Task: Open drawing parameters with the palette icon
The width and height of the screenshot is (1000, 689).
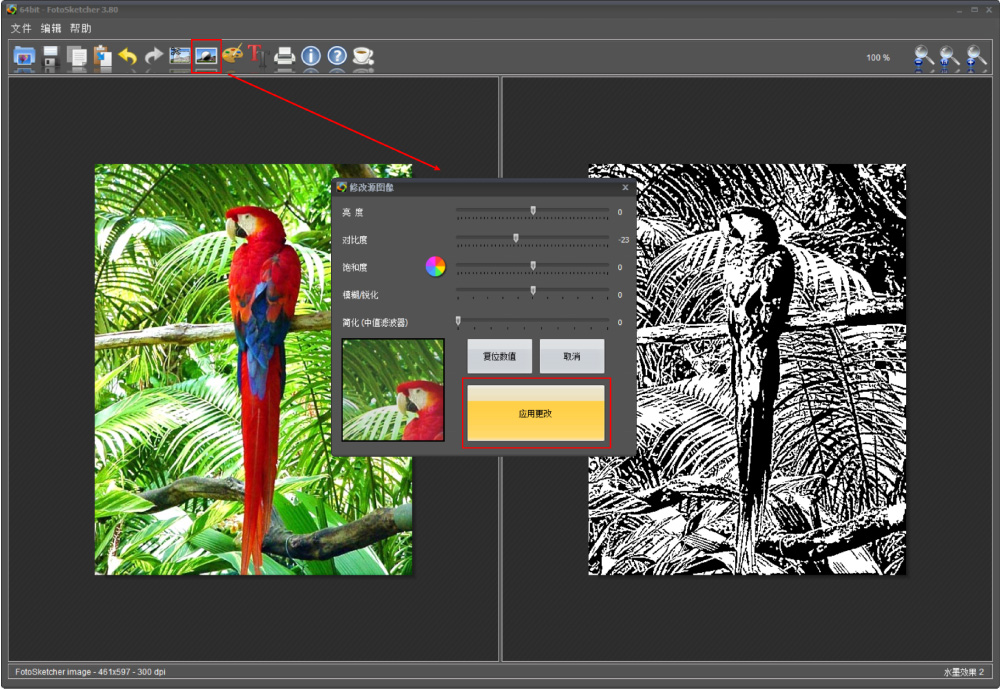Action: (x=232, y=55)
